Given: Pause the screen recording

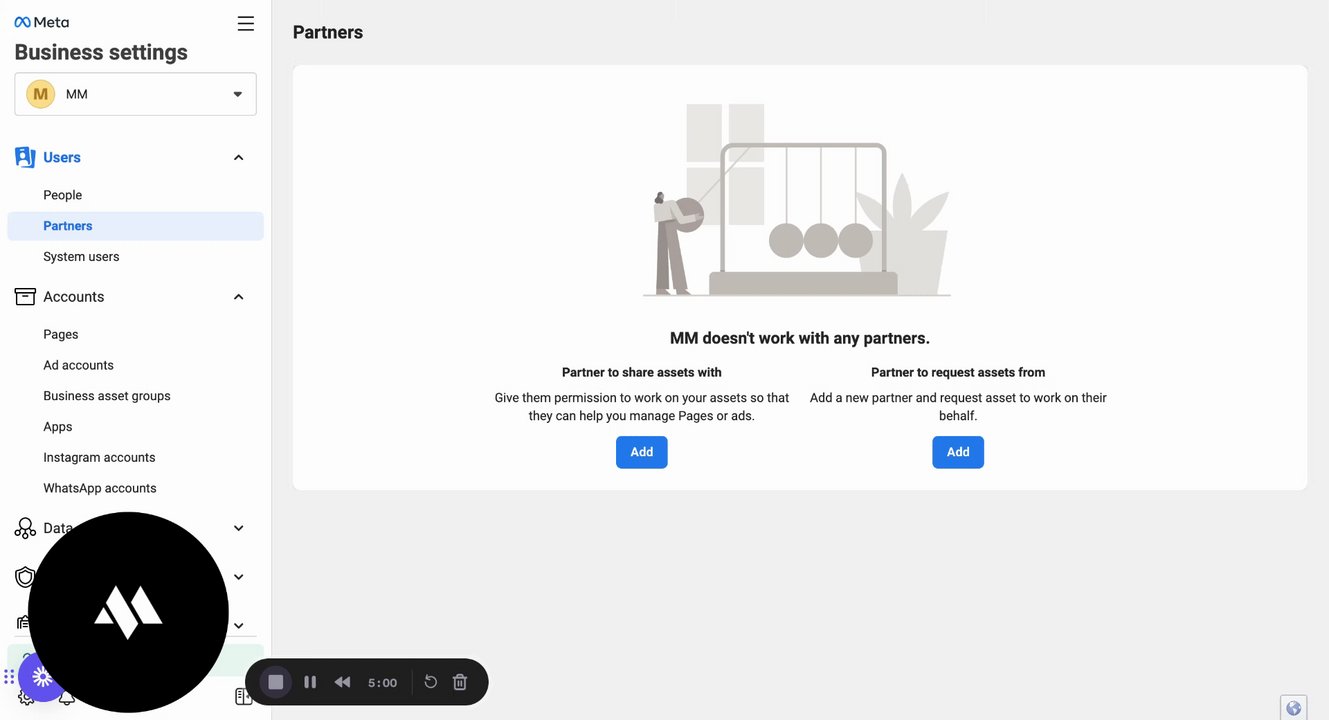Looking at the screenshot, I should [x=310, y=682].
